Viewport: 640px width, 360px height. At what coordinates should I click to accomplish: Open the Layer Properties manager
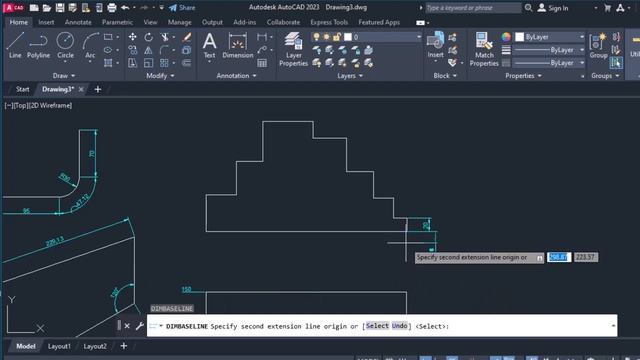tap(293, 49)
